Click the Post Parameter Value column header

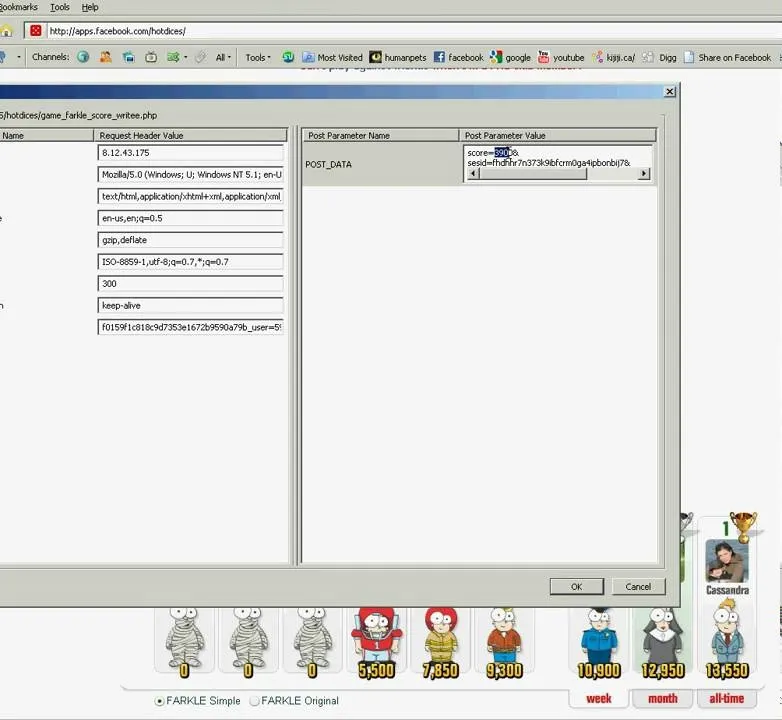click(558, 135)
